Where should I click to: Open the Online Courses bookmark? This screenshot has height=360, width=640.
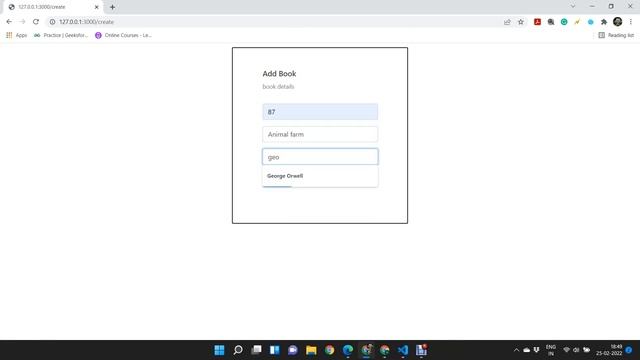tap(123, 36)
